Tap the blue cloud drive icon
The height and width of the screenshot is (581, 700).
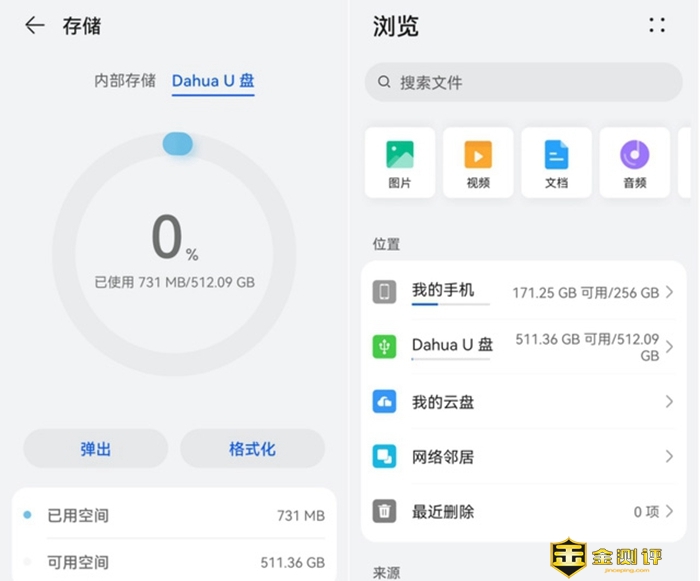[x=385, y=402]
